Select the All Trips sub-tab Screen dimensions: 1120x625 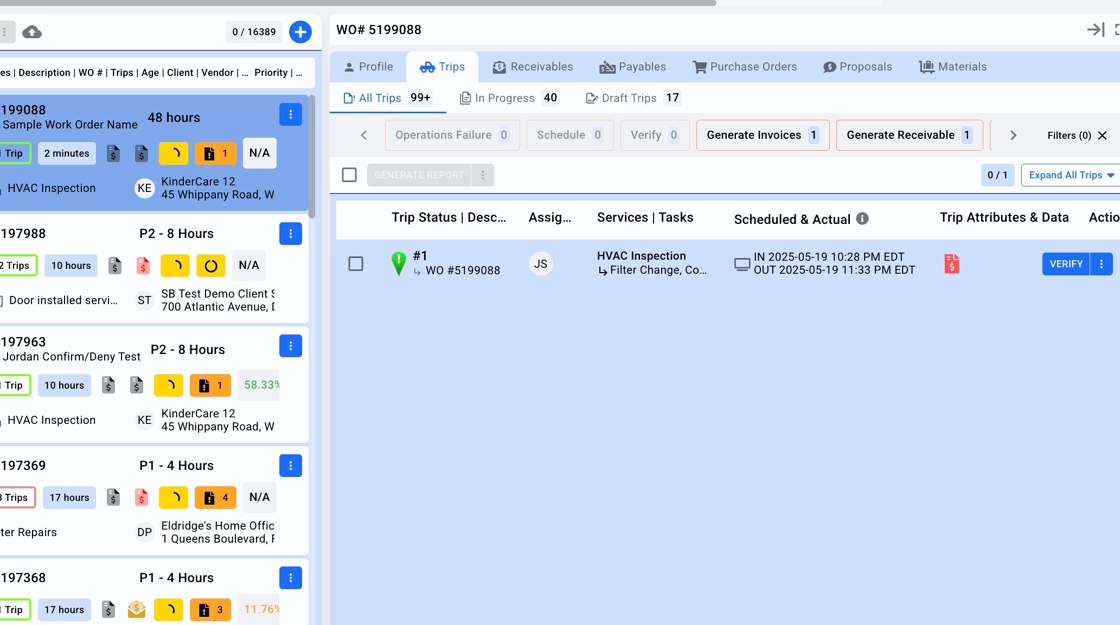click(388, 98)
